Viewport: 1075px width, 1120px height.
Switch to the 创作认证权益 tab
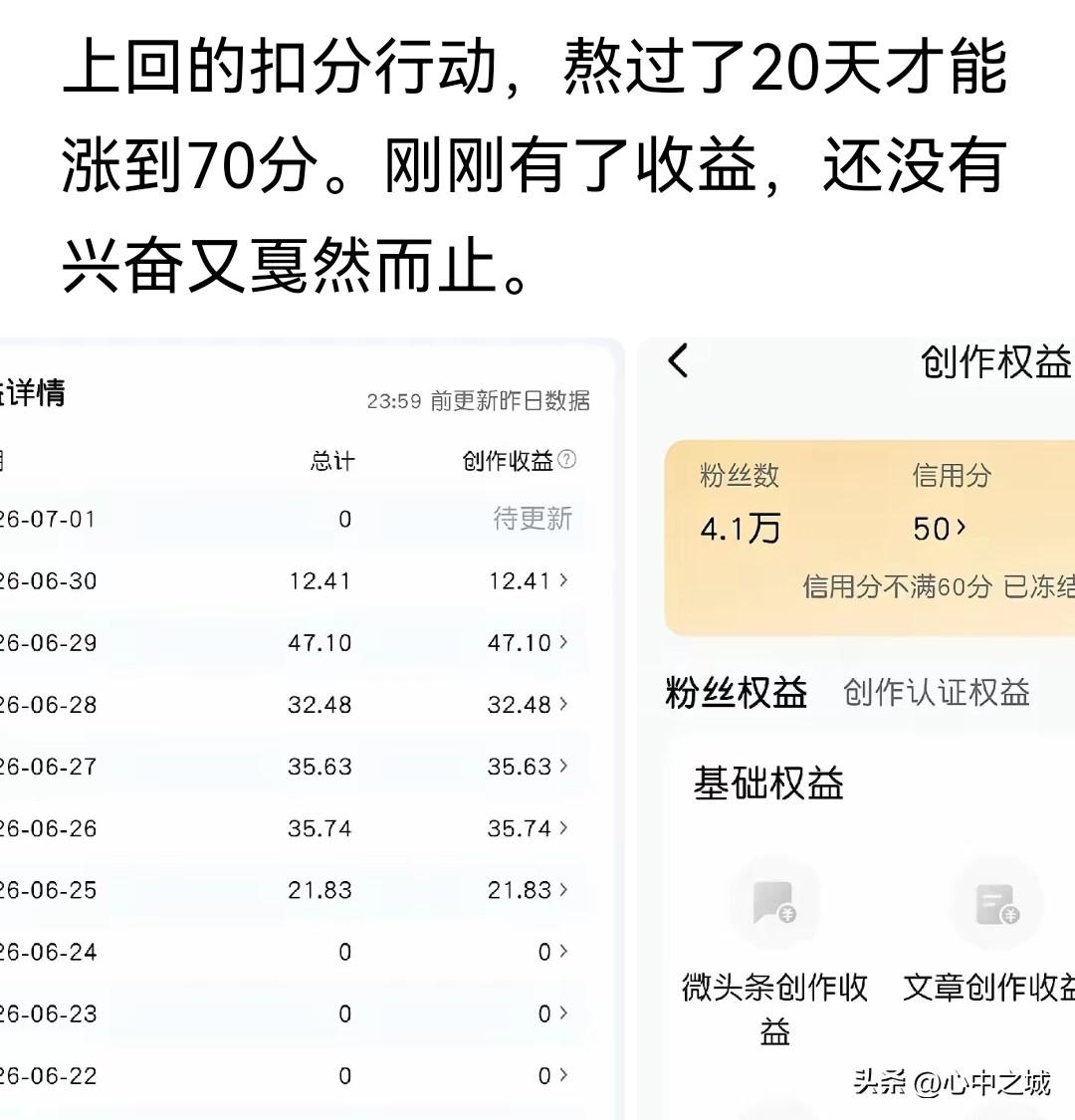coord(937,692)
